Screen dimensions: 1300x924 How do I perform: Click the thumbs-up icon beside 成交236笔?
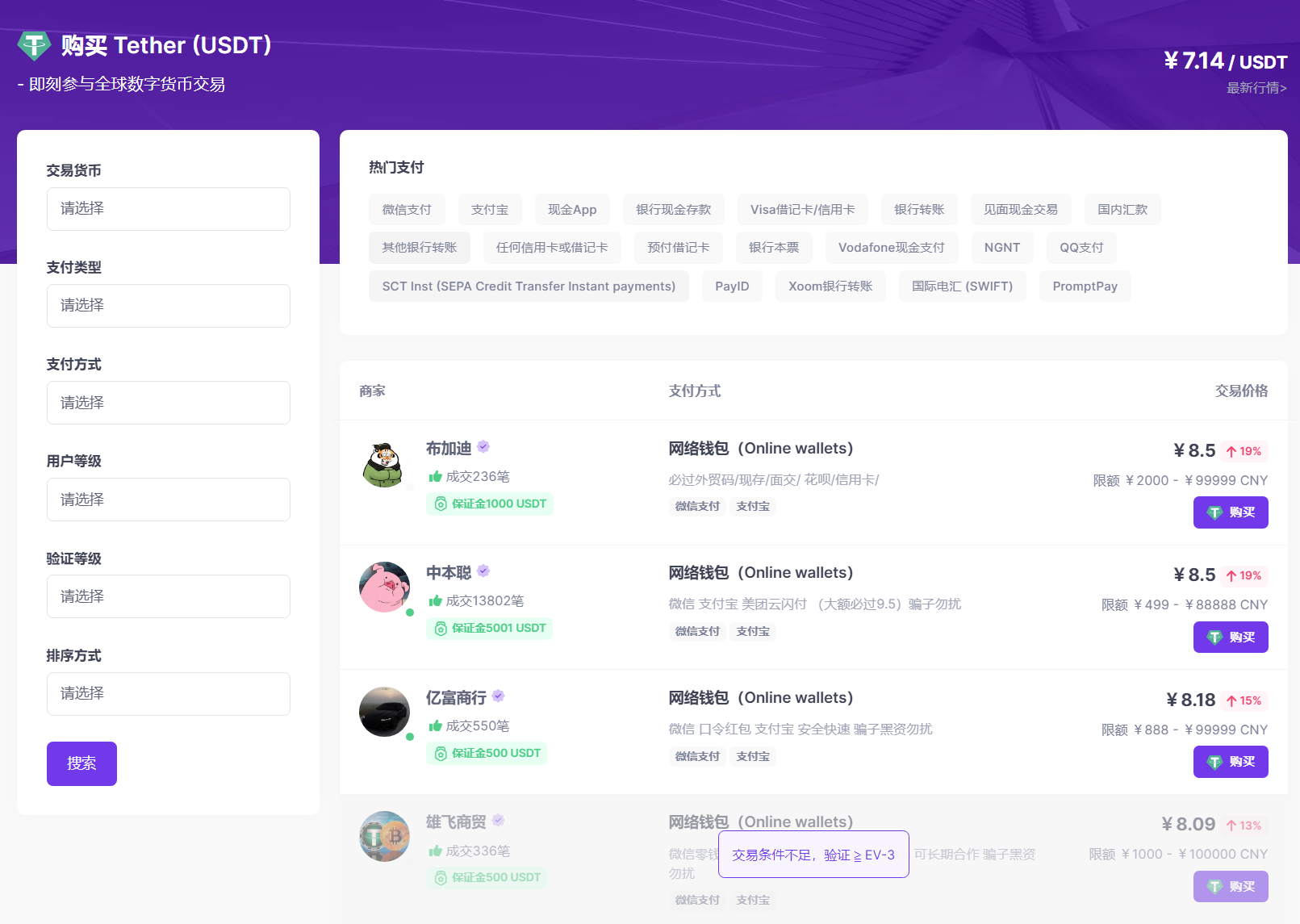click(x=434, y=476)
